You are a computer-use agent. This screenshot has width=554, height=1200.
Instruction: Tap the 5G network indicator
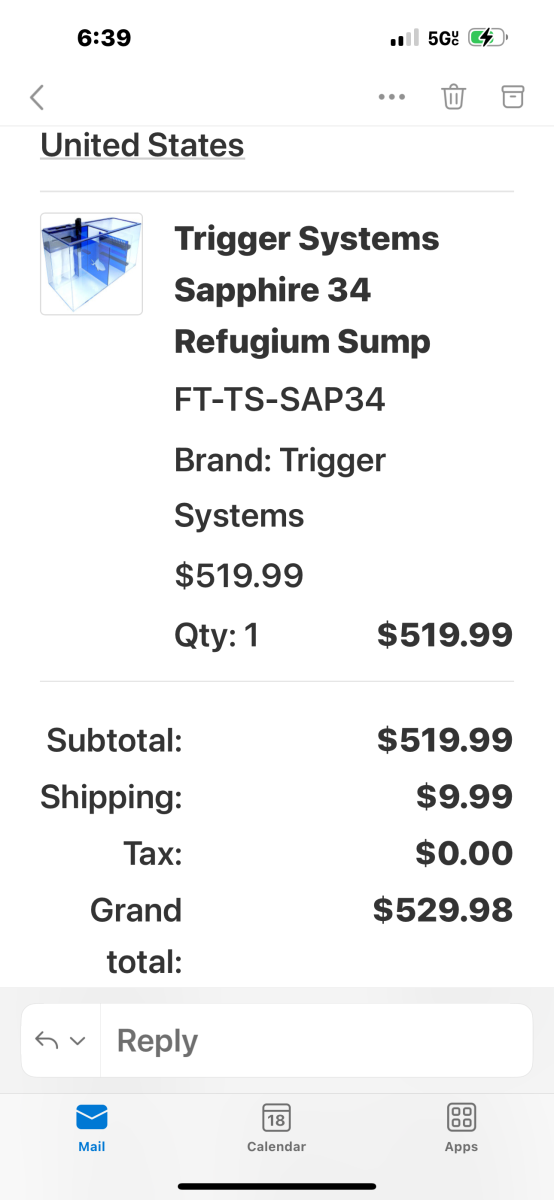click(443, 38)
